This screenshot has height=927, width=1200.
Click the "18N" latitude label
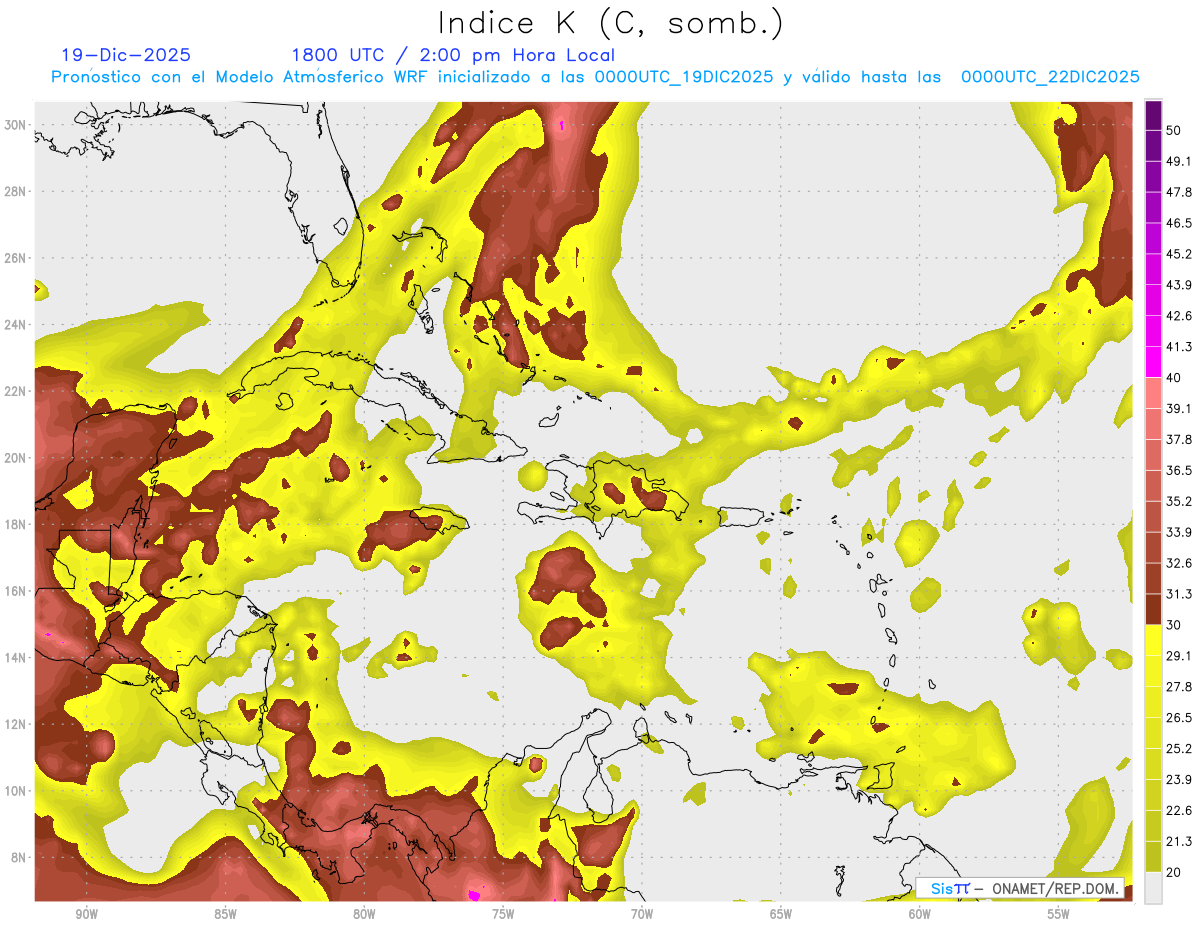pos(15,525)
